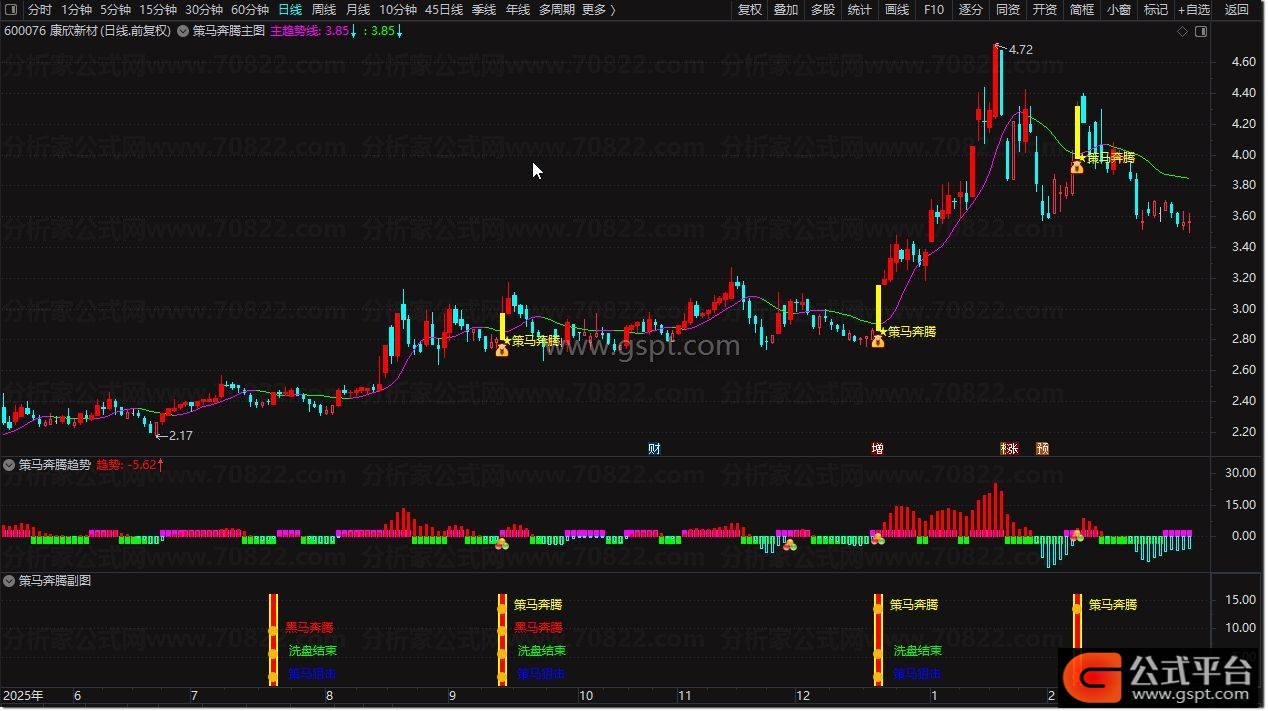Click the February 策马奔腾 signal icon
1268x711 pixels.
coord(1076,167)
